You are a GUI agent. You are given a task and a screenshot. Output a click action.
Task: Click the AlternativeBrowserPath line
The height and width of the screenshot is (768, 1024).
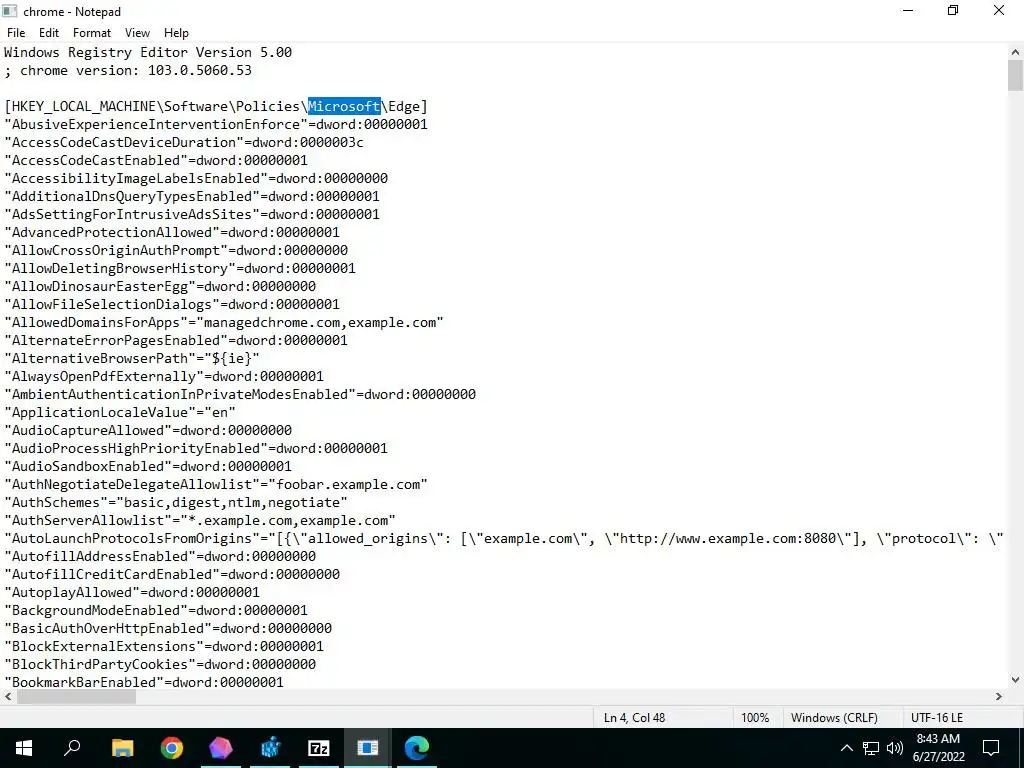[132, 358]
